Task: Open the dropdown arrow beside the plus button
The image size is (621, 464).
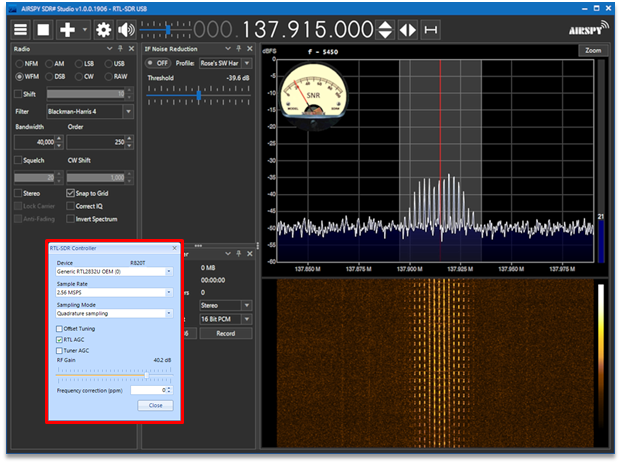Action: coord(85,30)
